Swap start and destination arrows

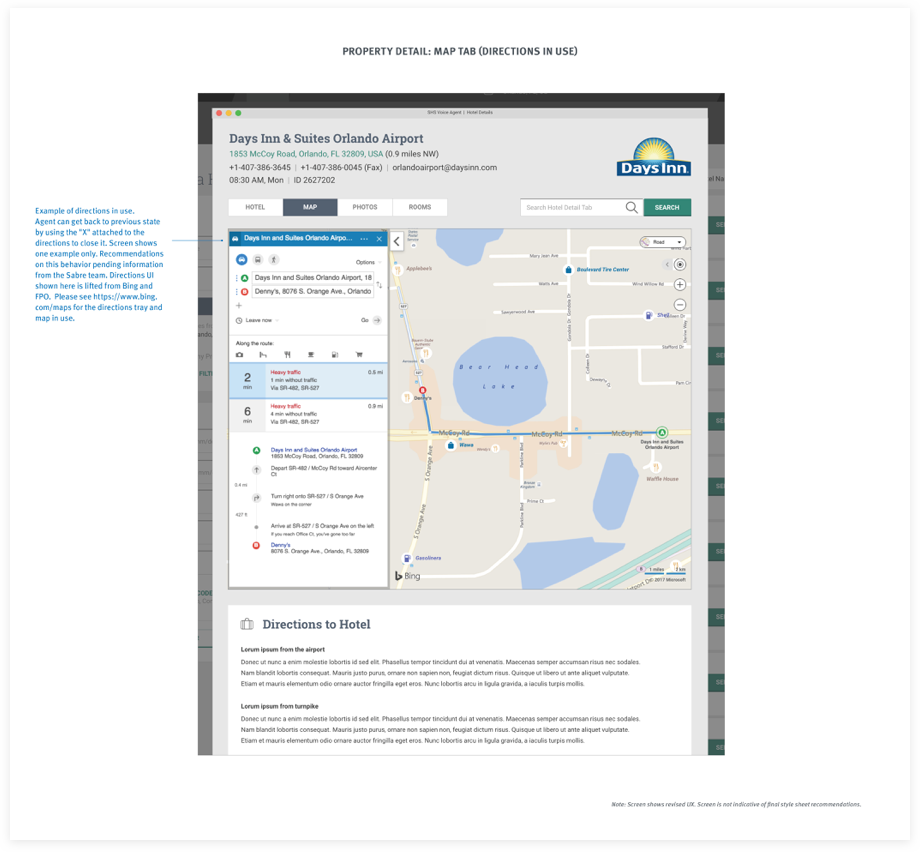coord(379,285)
